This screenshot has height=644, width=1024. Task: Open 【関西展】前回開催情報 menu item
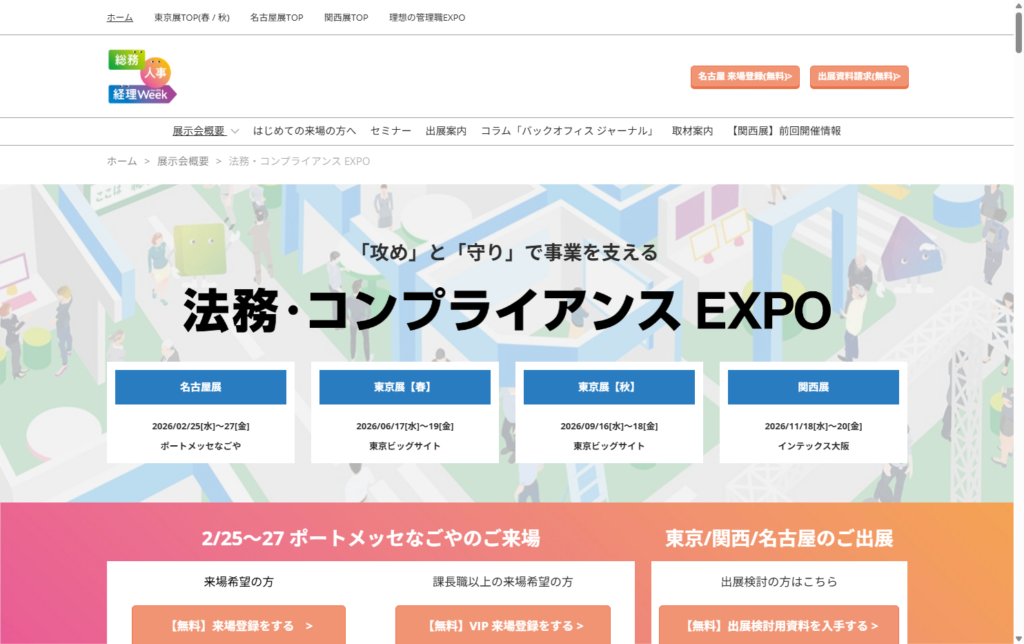pos(786,131)
